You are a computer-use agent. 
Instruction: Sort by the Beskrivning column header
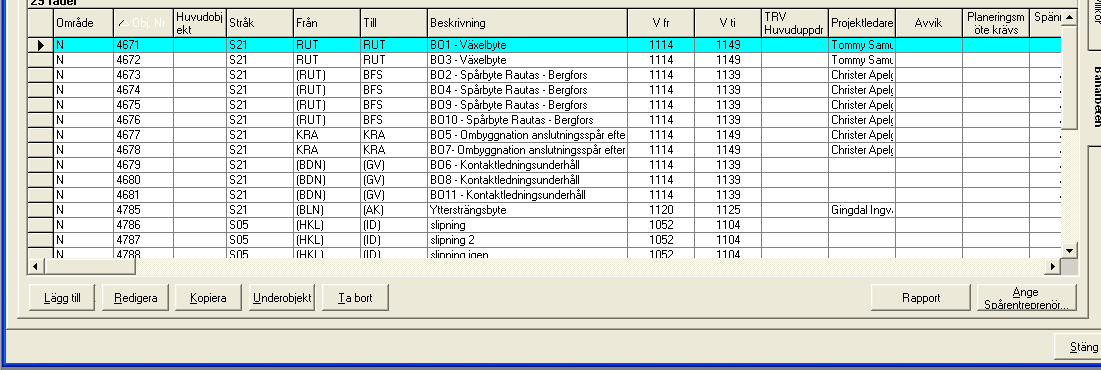point(527,23)
